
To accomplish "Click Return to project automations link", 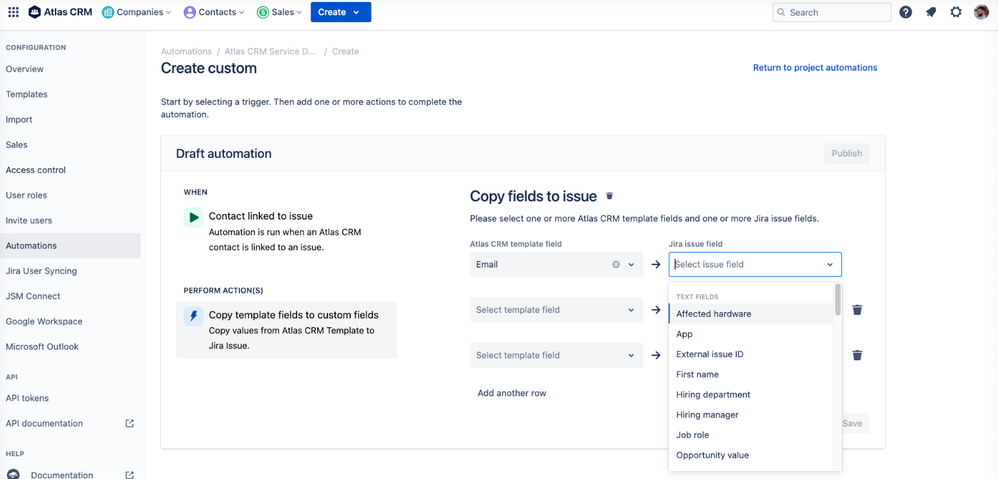I will point(815,67).
